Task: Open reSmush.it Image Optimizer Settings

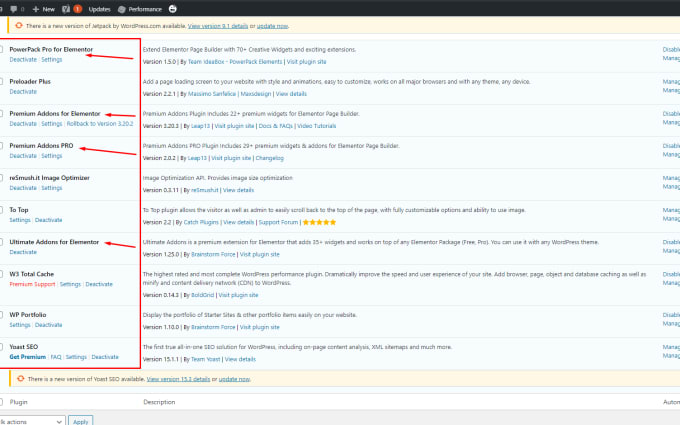Action: (x=52, y=188)
